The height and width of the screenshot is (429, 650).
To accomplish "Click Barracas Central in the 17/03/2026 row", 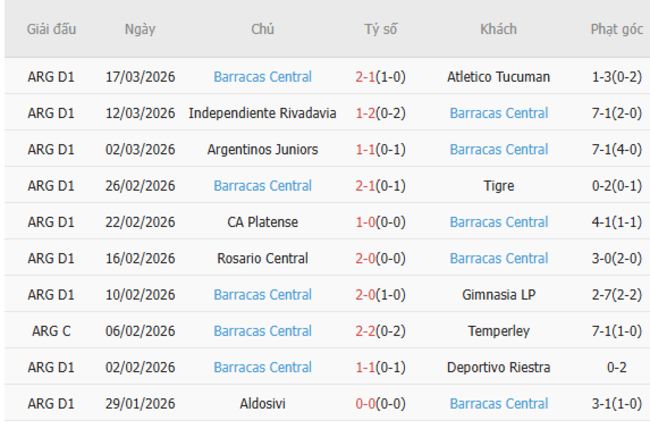I will coord(262,77).
